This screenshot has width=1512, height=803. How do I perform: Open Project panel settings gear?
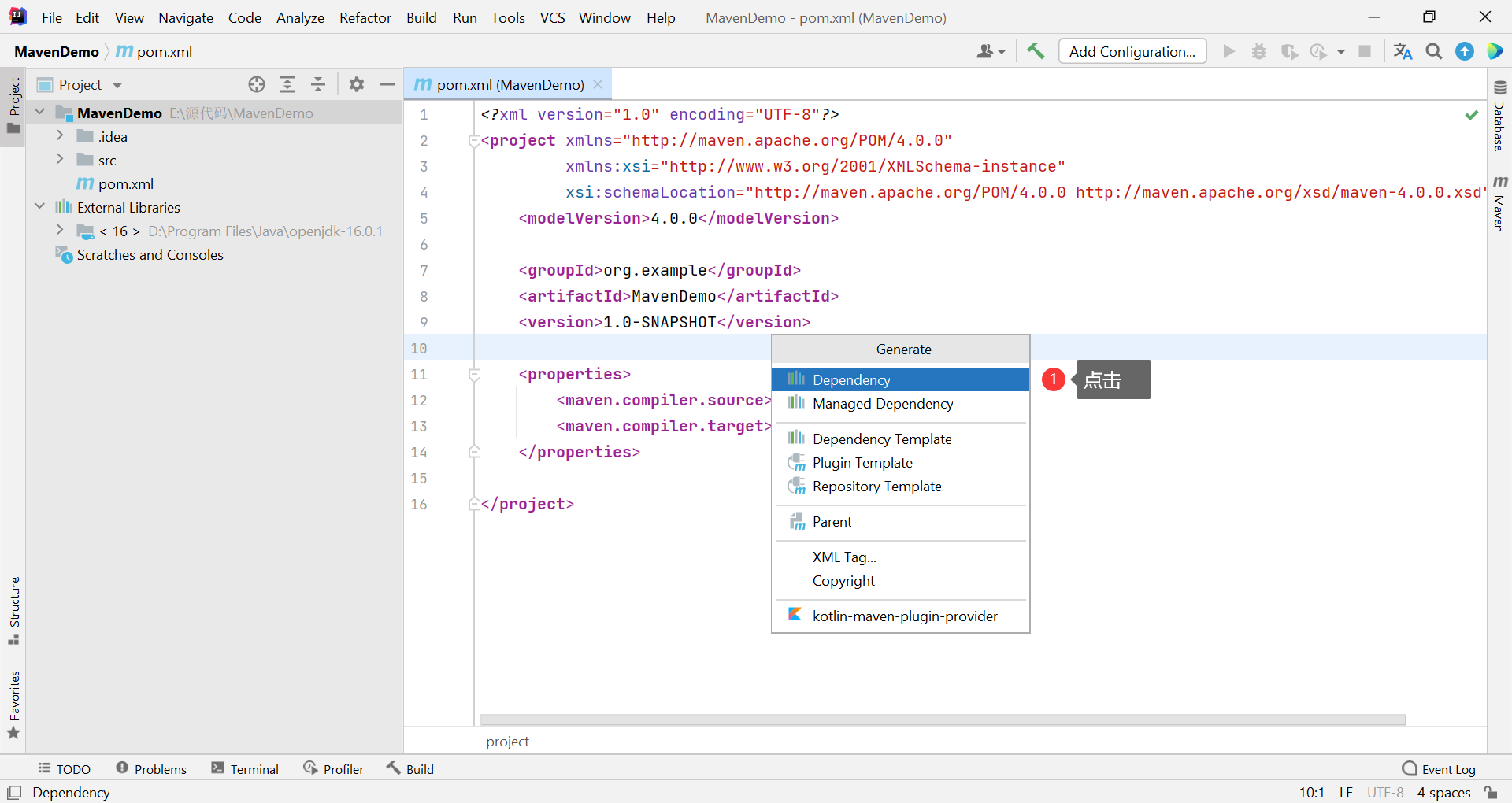pyautogui.click(x=357, y=84)
